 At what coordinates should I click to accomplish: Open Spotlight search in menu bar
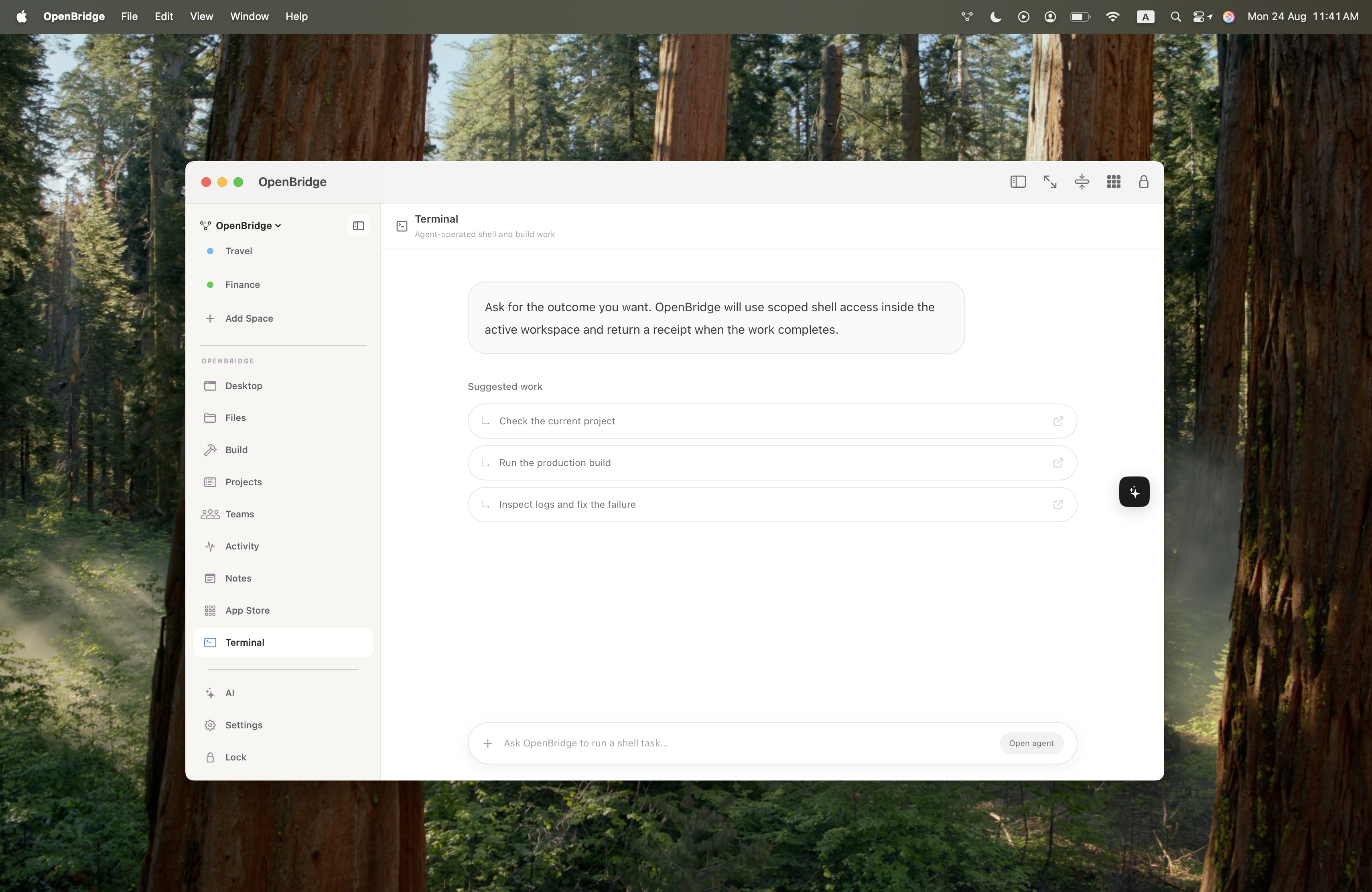pos(1175,17)
